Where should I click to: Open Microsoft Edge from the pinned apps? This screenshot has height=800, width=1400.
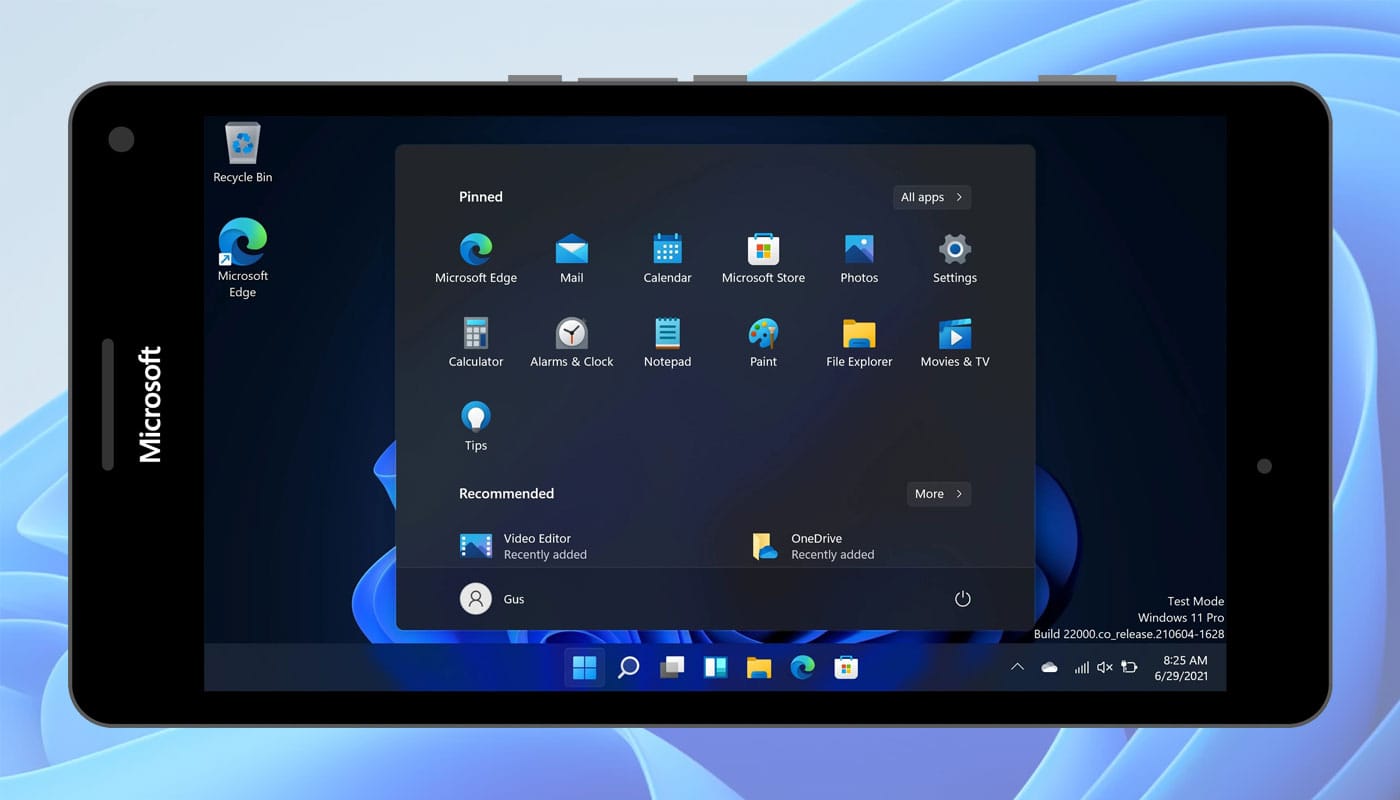pos(476,258)
